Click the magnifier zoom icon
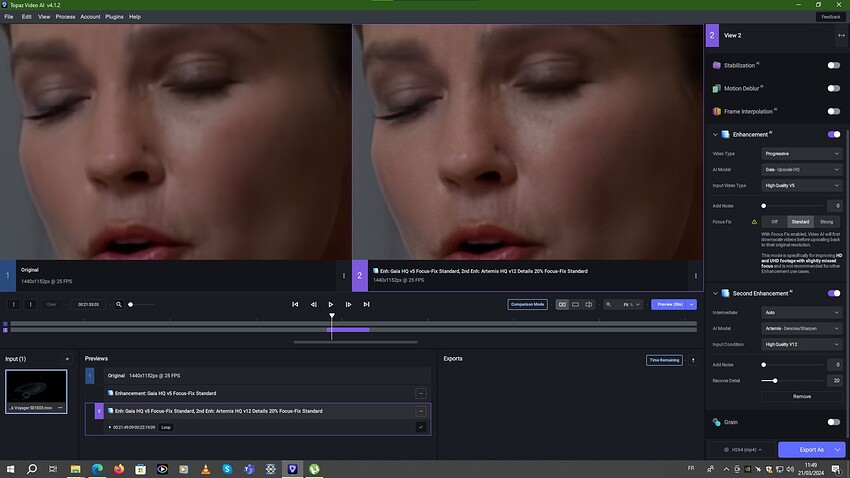The height and width of the screenshot is (478, 850). click(119, 304)
